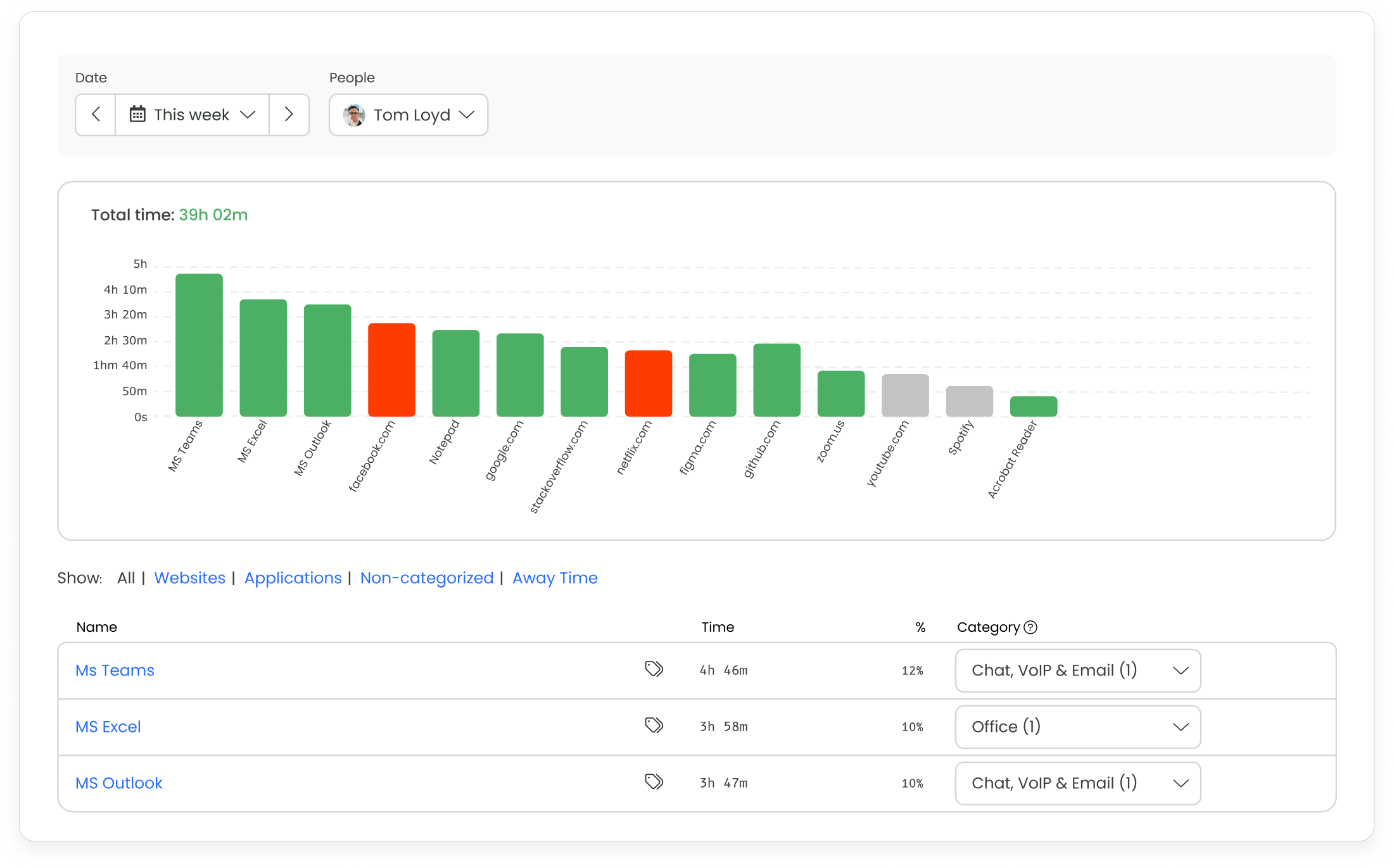Screen dimensions: 1394x868
Task: Click the Name column header
Action: 97,627
